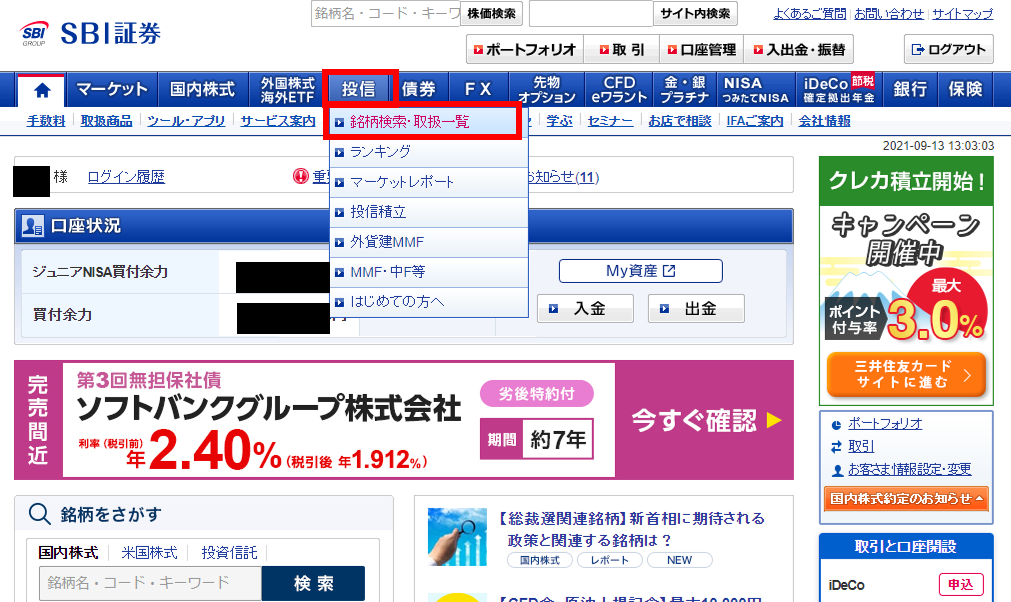Open the 先物オプション tab
The image size is (1011, 602).
[547, 90]
